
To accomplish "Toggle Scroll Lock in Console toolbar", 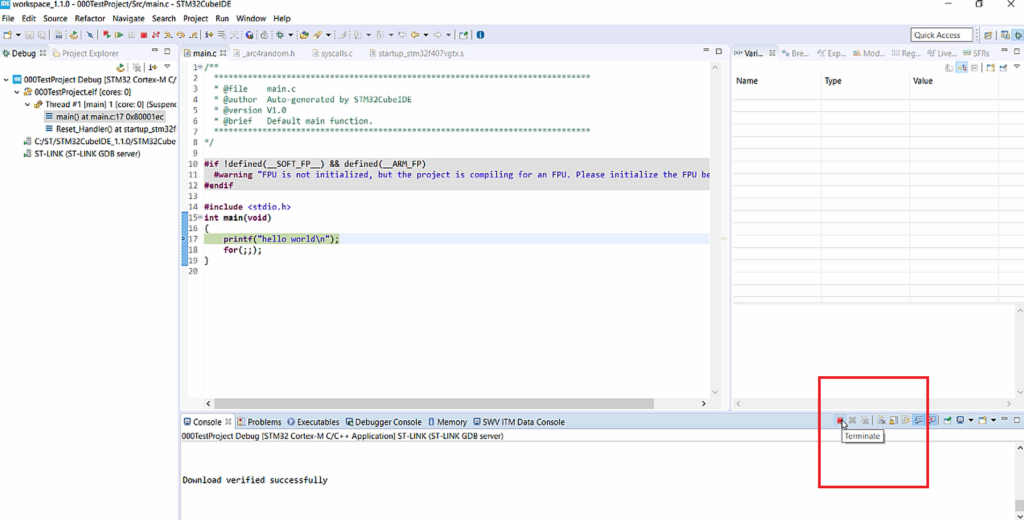I will pyautogui.click(x=893, y=421).
